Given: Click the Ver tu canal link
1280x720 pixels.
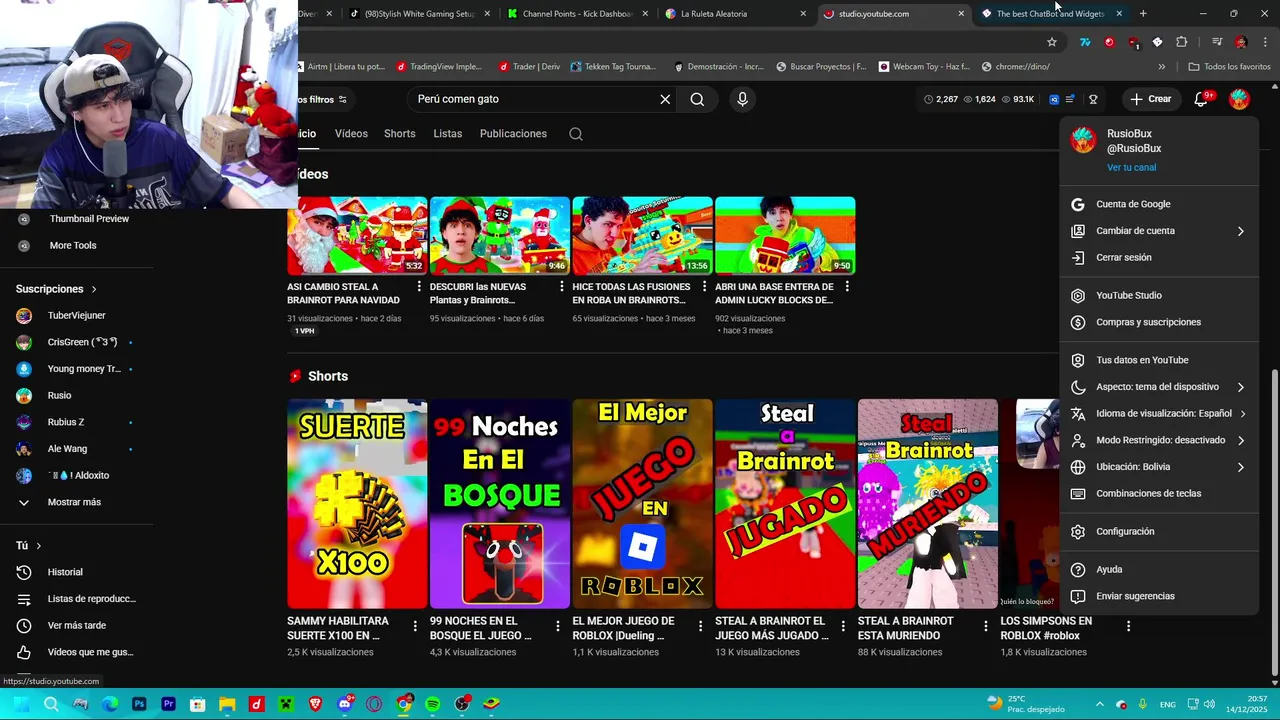Looking at the screenshot, I should click(x=1131, y=168).
